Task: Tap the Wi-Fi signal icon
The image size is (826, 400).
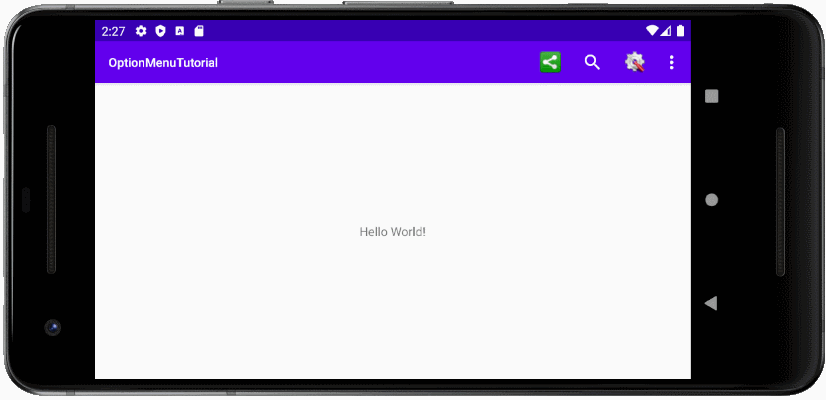Action: (652, 31)
